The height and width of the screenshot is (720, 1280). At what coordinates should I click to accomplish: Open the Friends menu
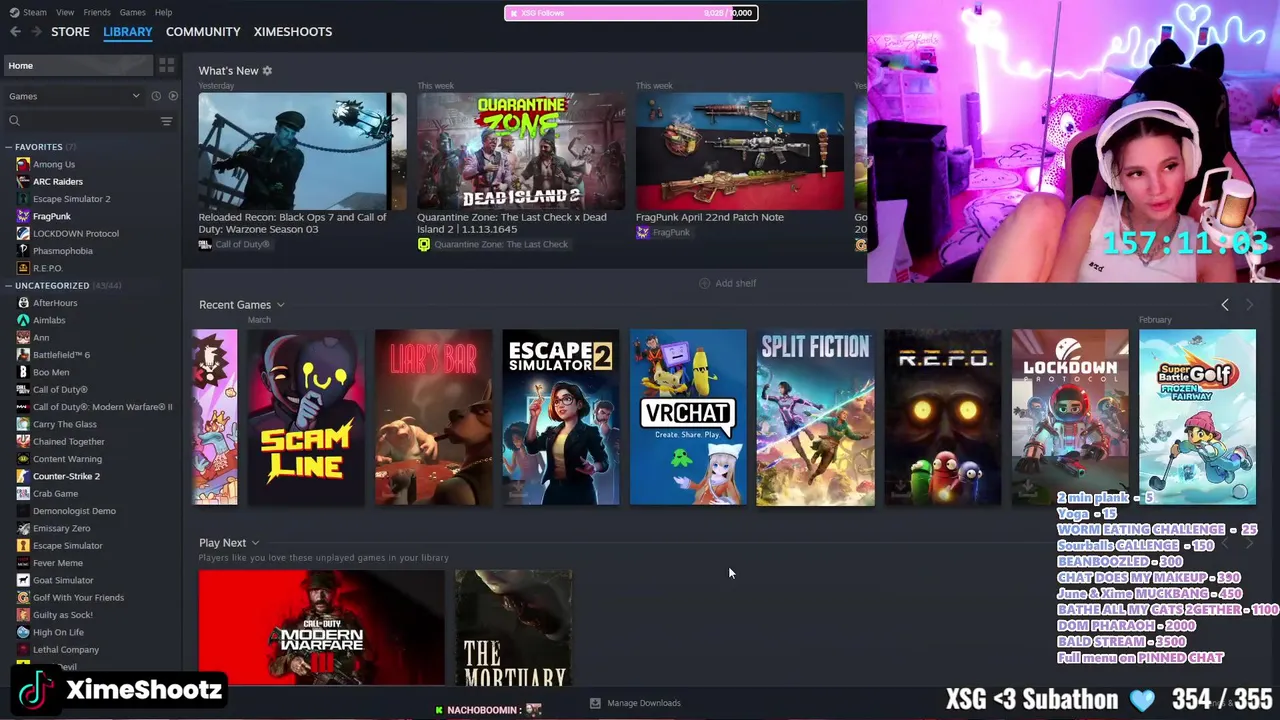point(97,12)
